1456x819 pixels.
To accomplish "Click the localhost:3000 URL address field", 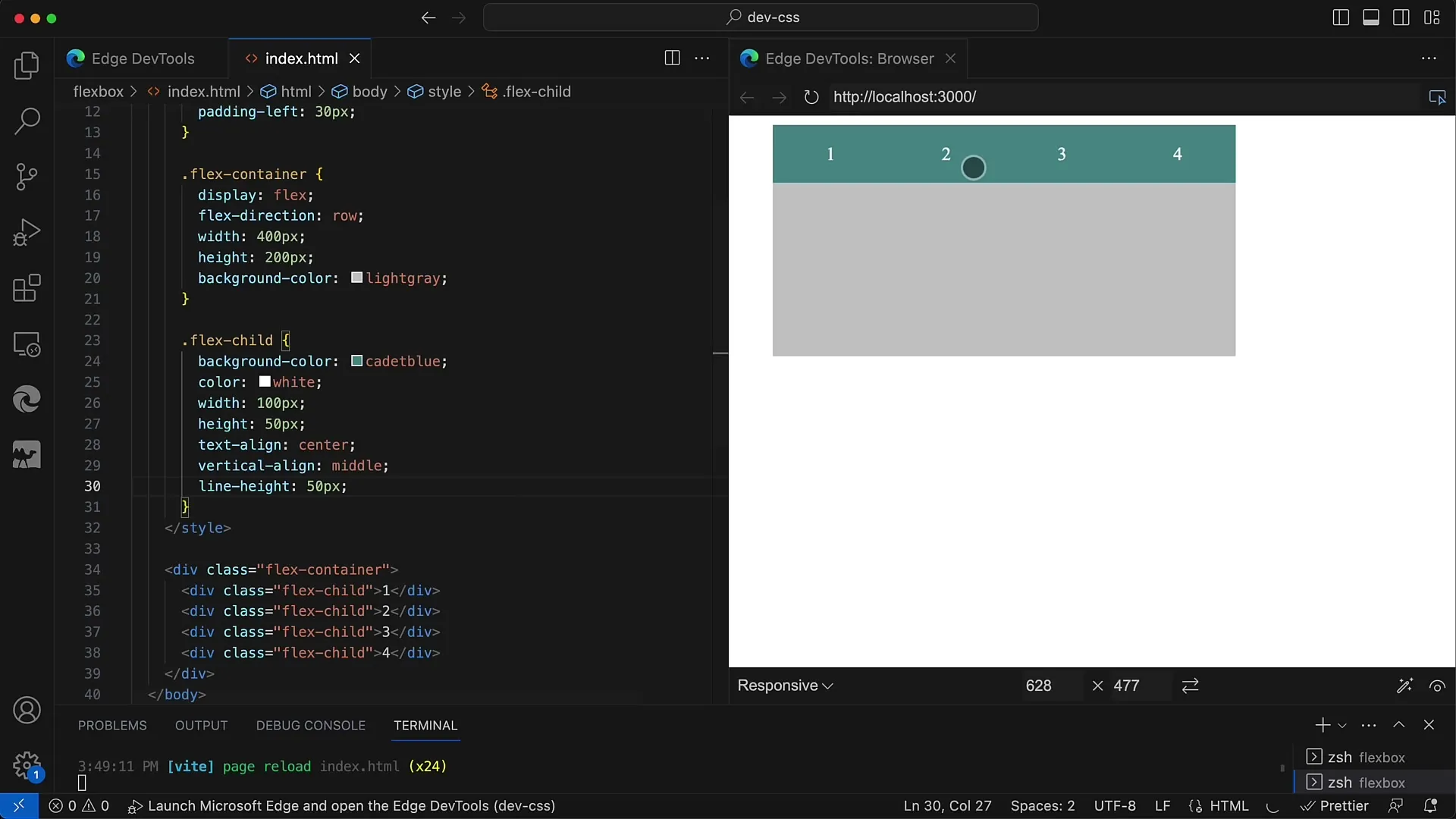I will click(1122, 97).
